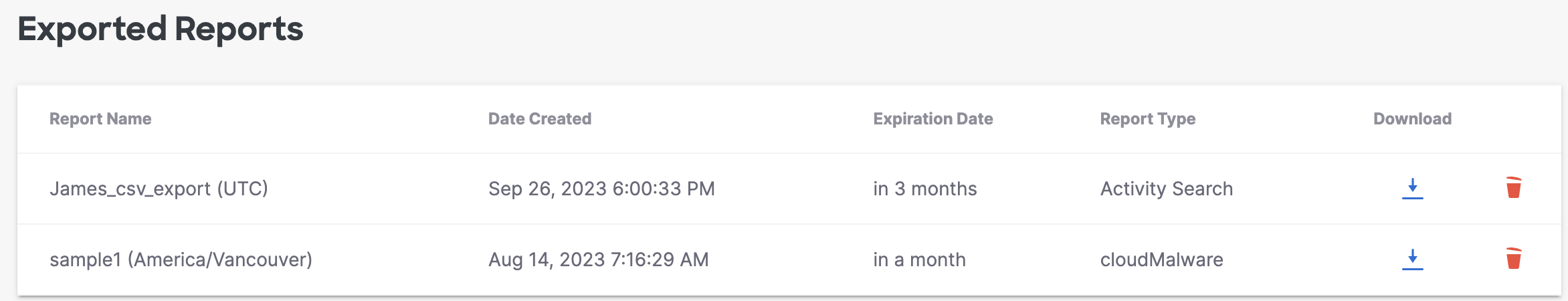Click the Sep 26, 2023 creation date
Image resolution: width=1568 pixels, height=301 pixels.
click(601, 189)
